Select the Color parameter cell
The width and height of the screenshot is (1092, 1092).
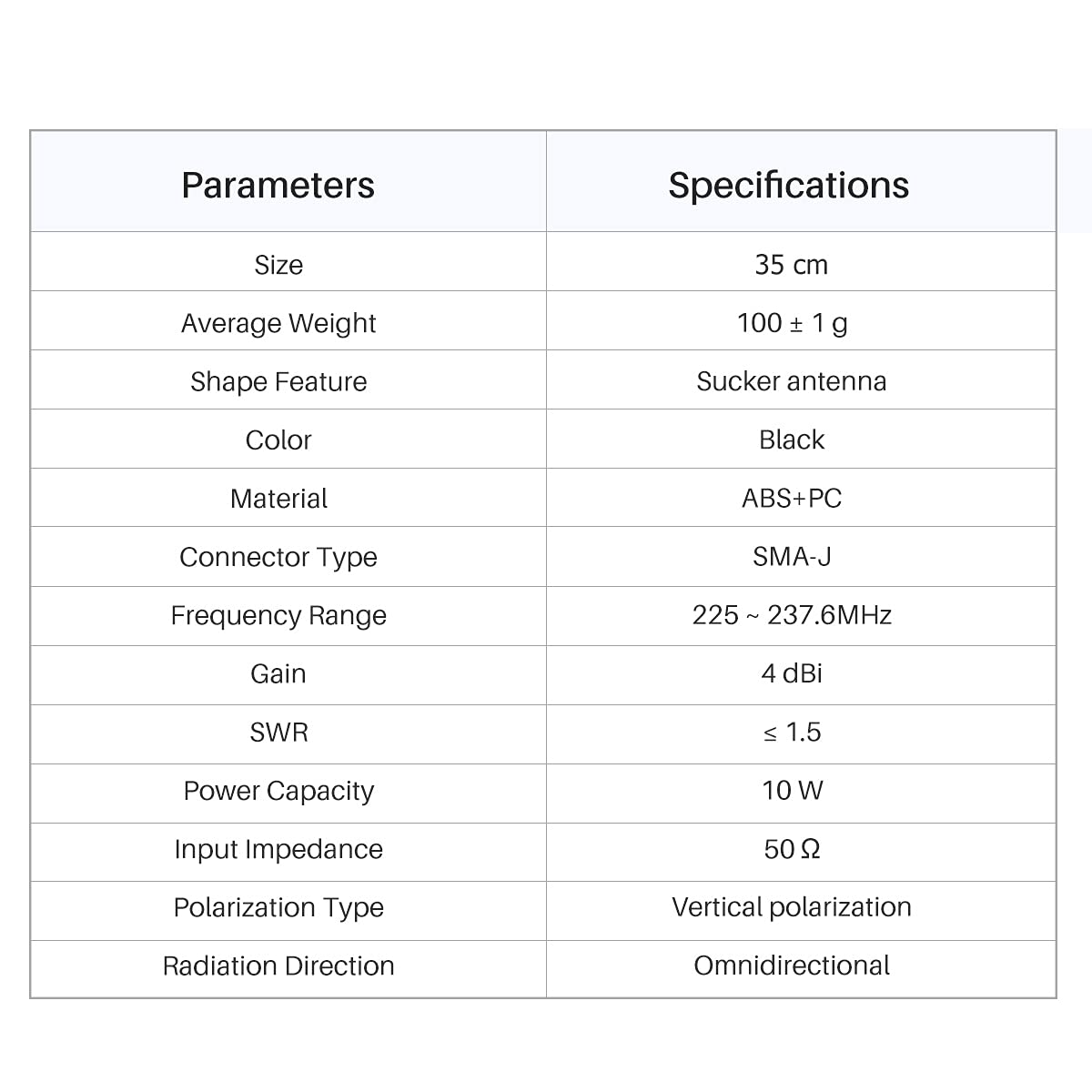point(278,440)
